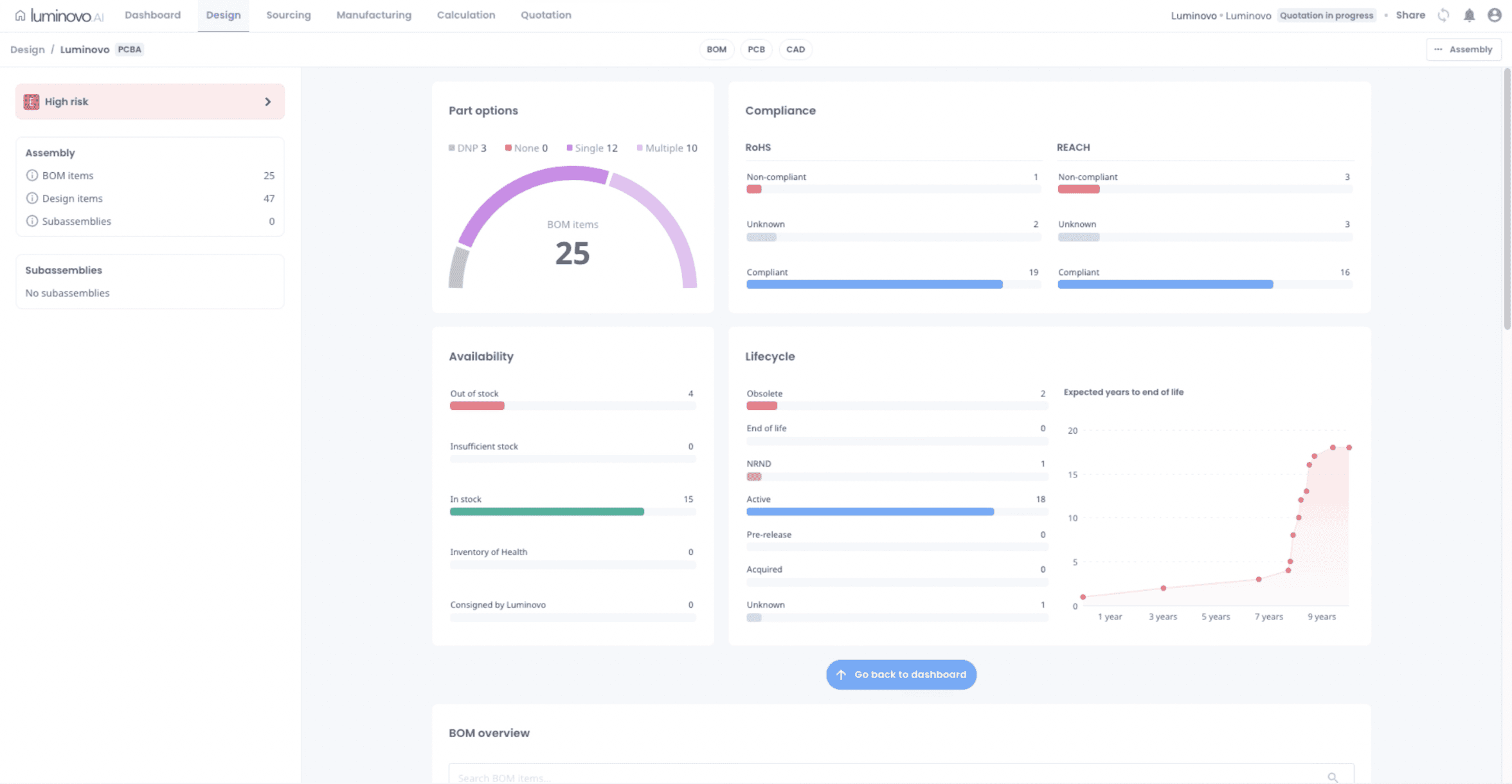Switch to the Sourcing tab
The height and width of the screenshot is (784, 1512).
(288, 15)
